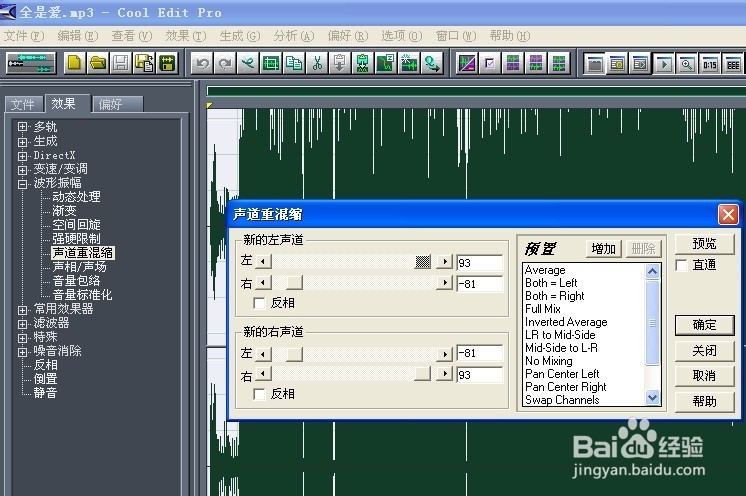Collapse the 波形振幅 tree node
The width and height of the screenshot is (746, 496).
pos(22,184)
